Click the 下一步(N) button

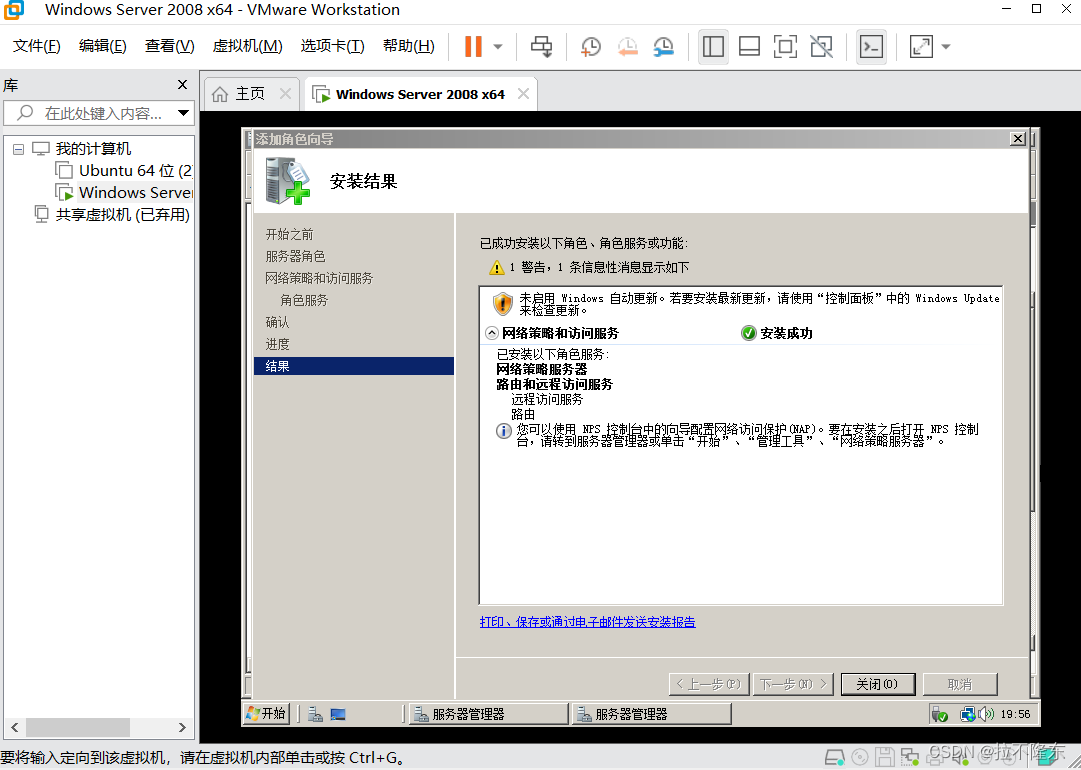click(793, 684)
